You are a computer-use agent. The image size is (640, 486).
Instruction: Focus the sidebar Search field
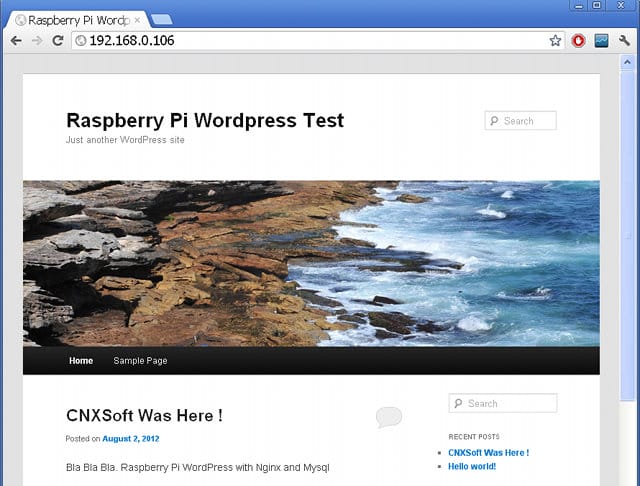pyautogui.click(x=502, y=403)
